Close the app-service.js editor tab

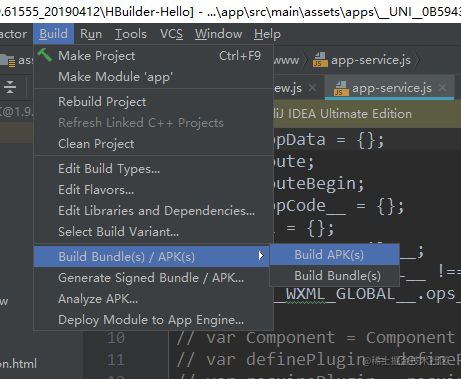click(x=443, y=88)
